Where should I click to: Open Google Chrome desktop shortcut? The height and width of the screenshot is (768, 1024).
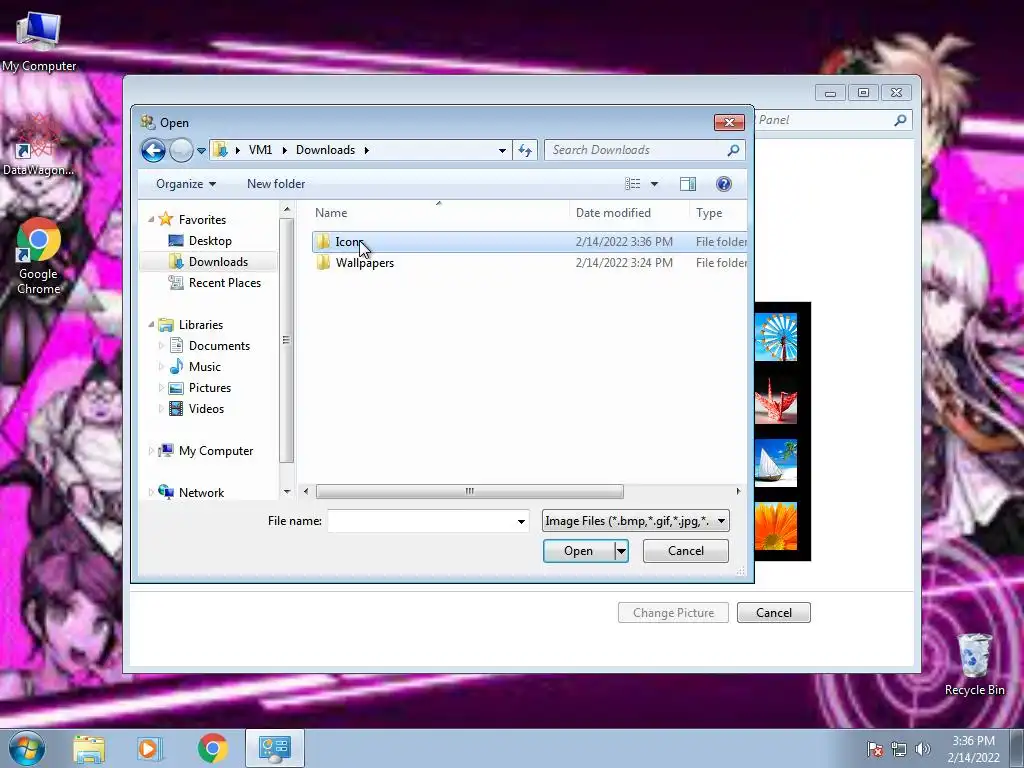coord(39,257)
